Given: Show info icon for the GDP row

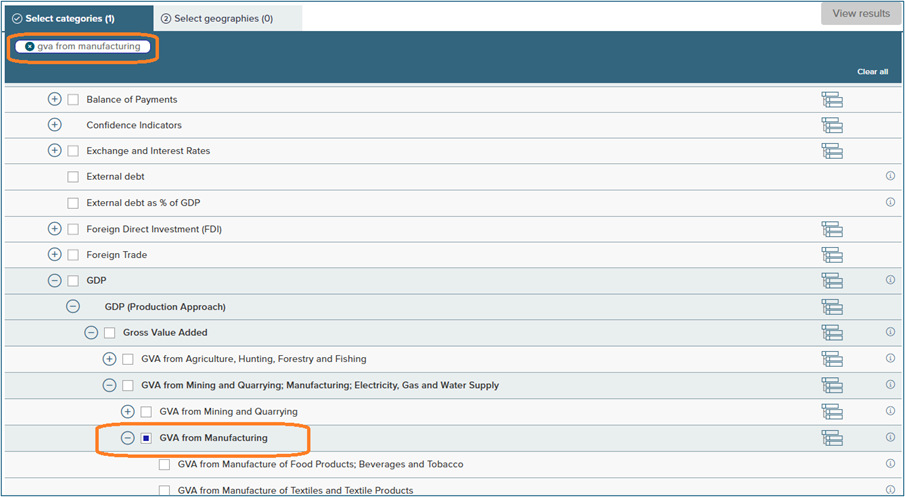Looking at the screenshot, I should 890,280.
